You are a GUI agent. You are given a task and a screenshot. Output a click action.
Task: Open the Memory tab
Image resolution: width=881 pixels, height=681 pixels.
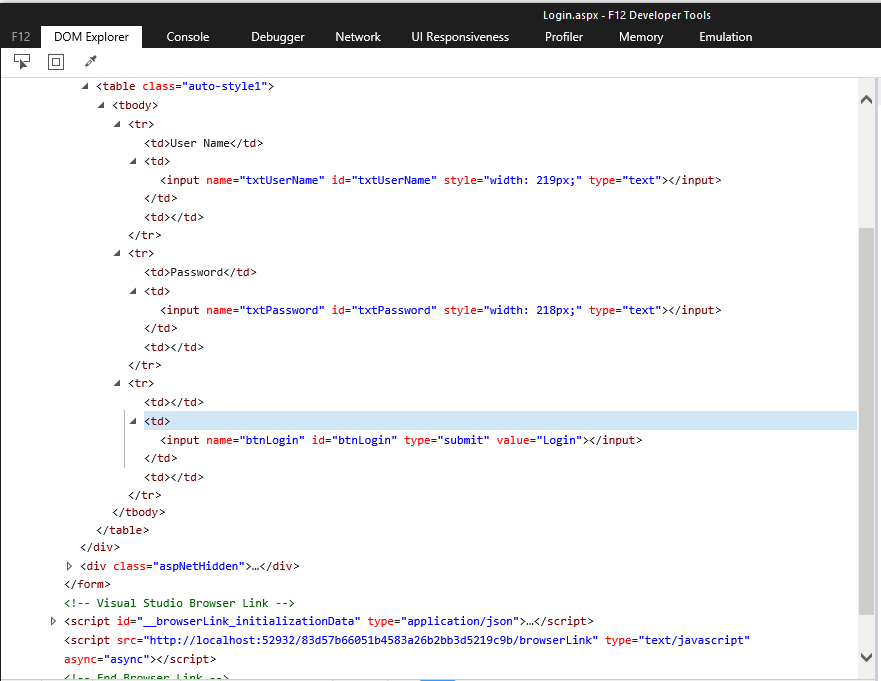[641, 37]
